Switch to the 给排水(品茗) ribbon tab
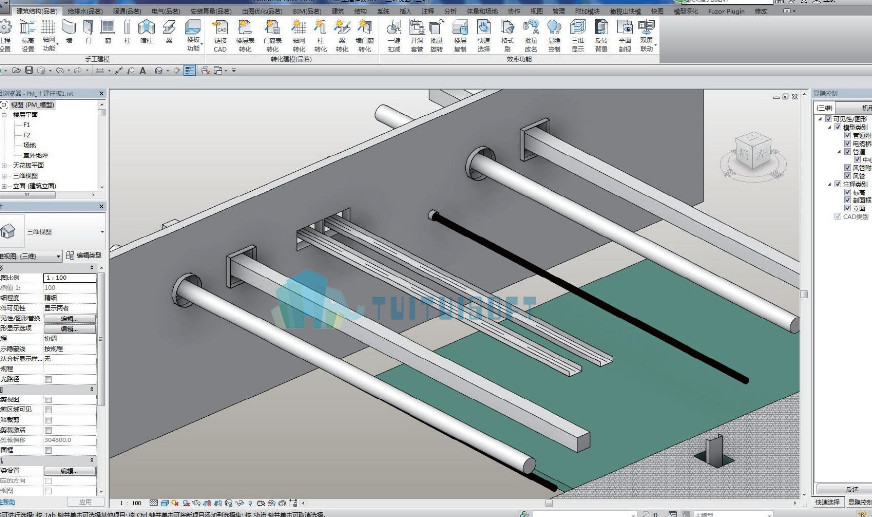The width and height of the screenshot is (872, 517). (85, 11)
